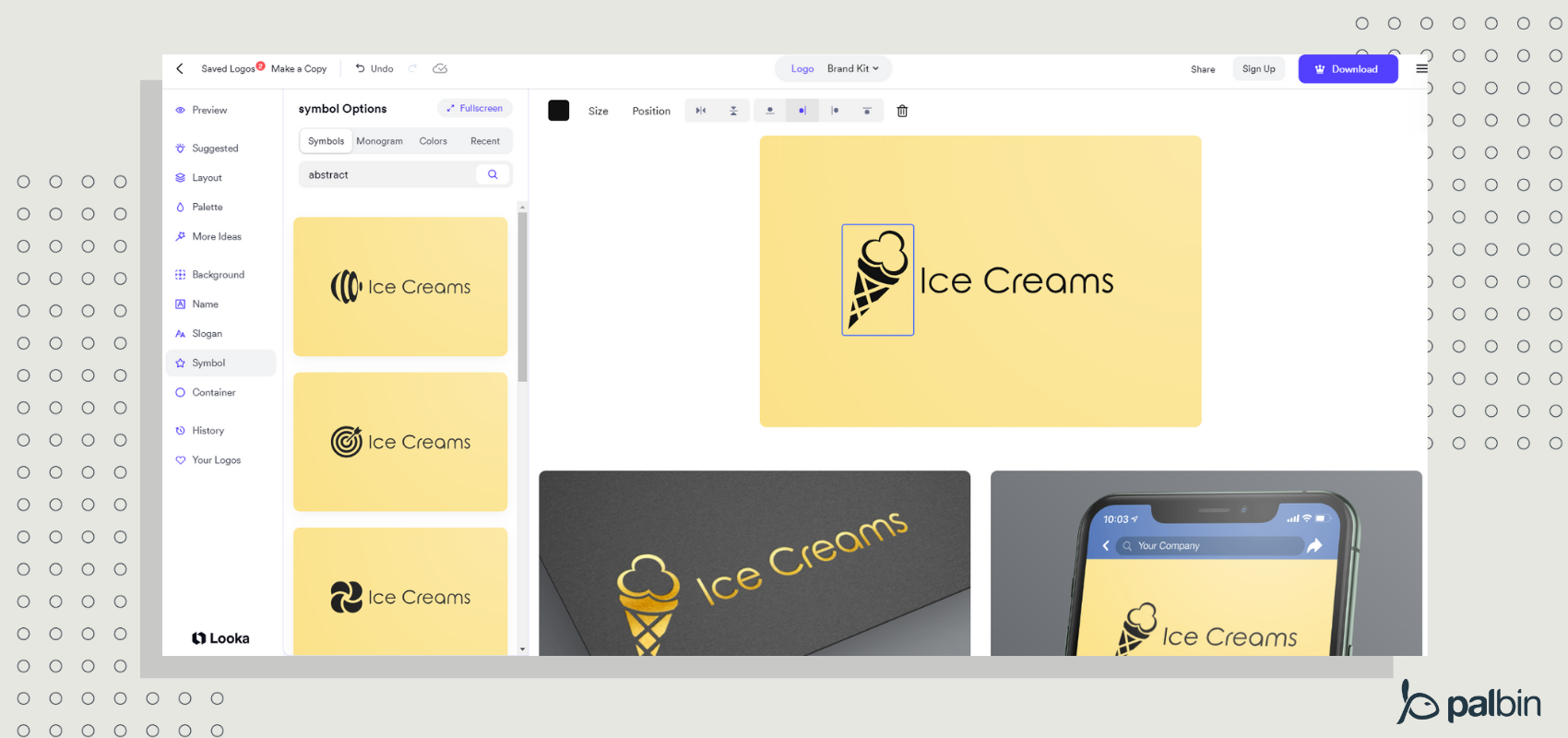
Task: Choose the swirl symbol logo option
Action: tap(400, 591)
